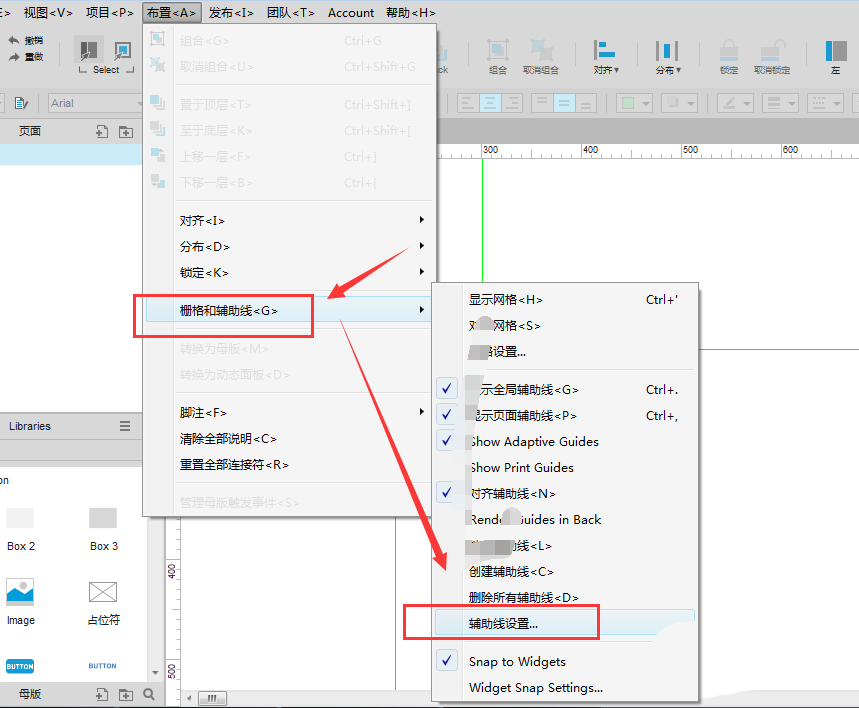The height and width of the screenshot is (708, 859).
Task: Toggle the Show Adaptive Guides checkbox
Action: 446,441
